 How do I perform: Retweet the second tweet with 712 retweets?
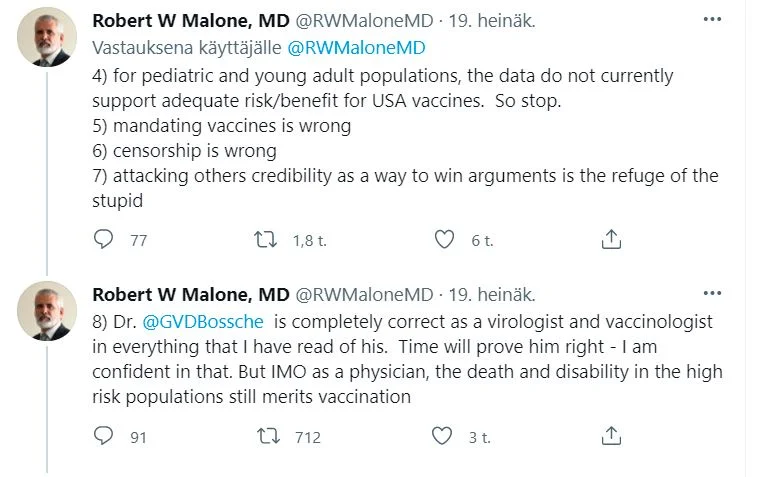[268, 436]
